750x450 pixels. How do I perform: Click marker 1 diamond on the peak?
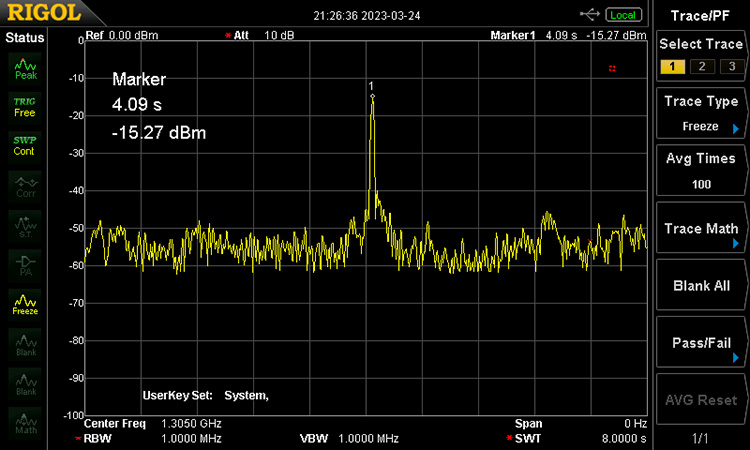click(x=372, y=96)
